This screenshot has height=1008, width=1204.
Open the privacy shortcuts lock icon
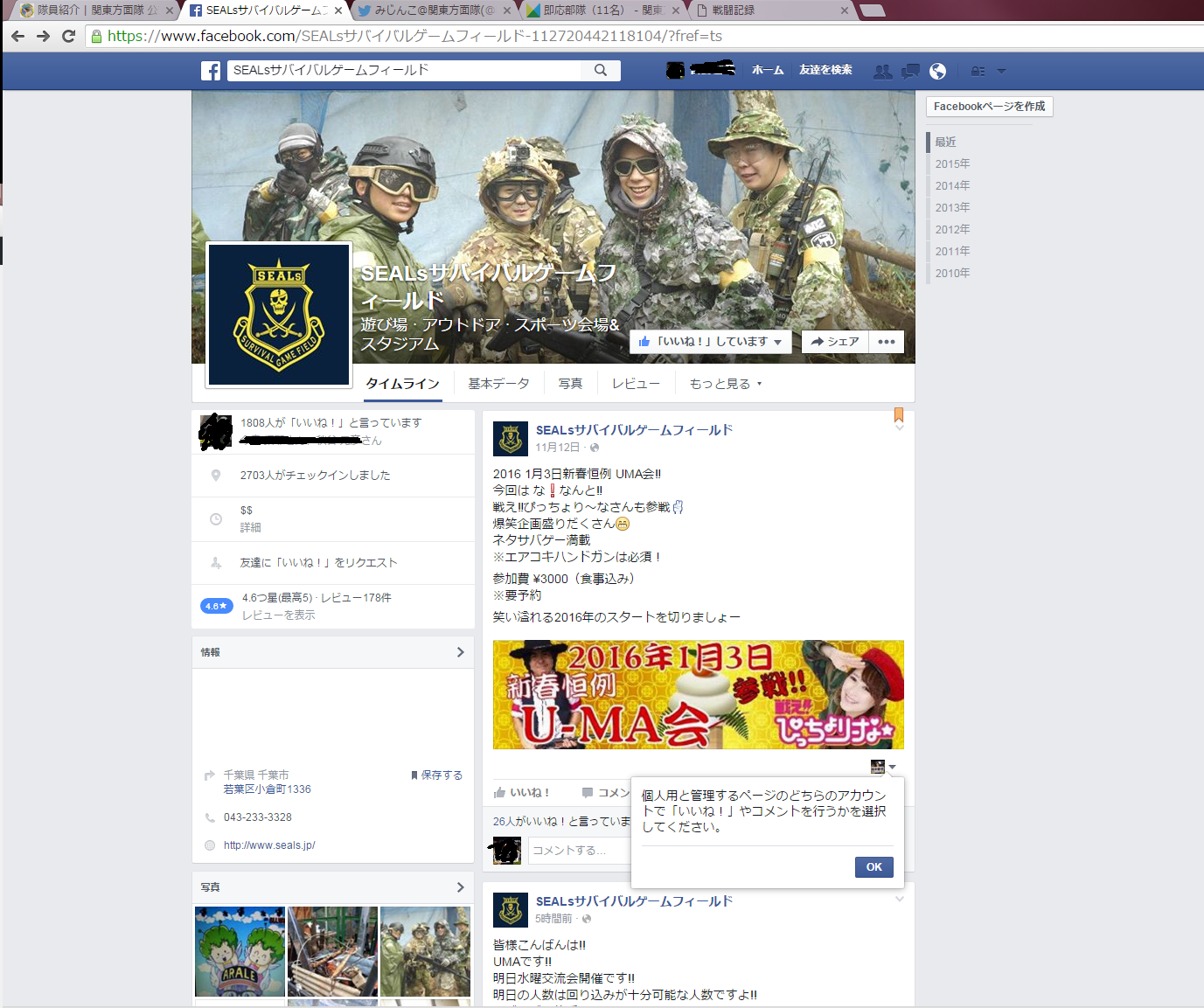[978, 71]
